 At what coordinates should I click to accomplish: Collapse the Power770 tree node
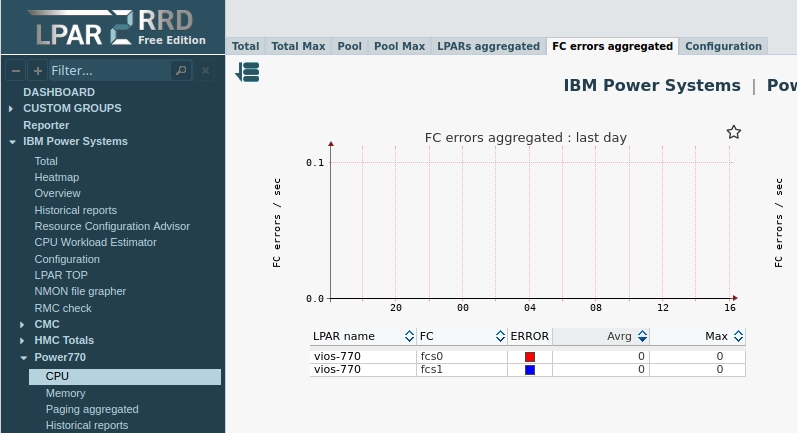(x=23, y=358)
